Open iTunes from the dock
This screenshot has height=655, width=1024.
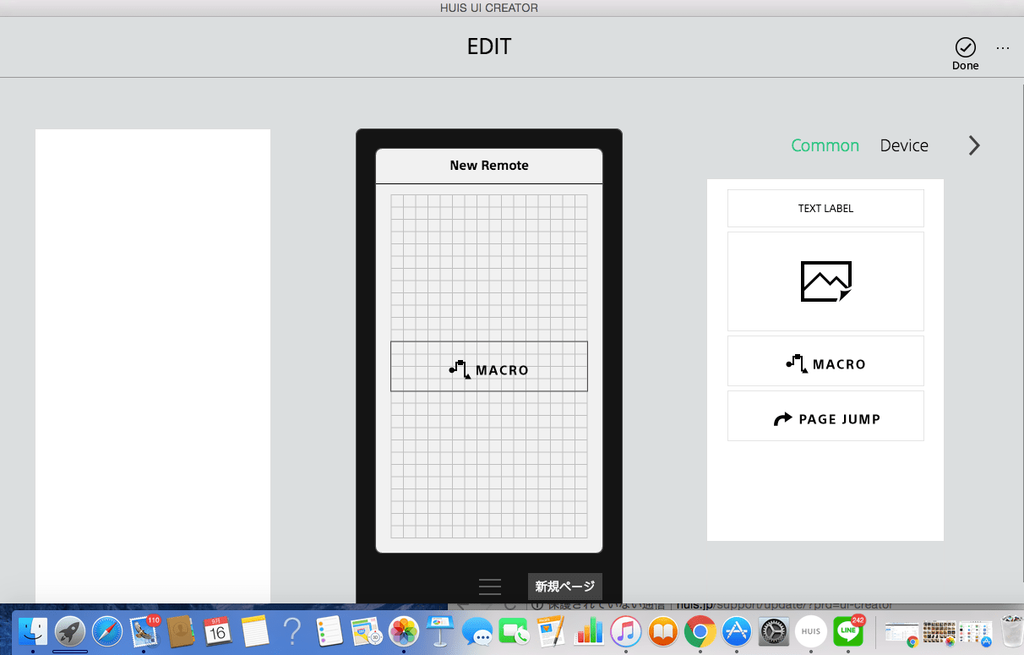(626, 631)
